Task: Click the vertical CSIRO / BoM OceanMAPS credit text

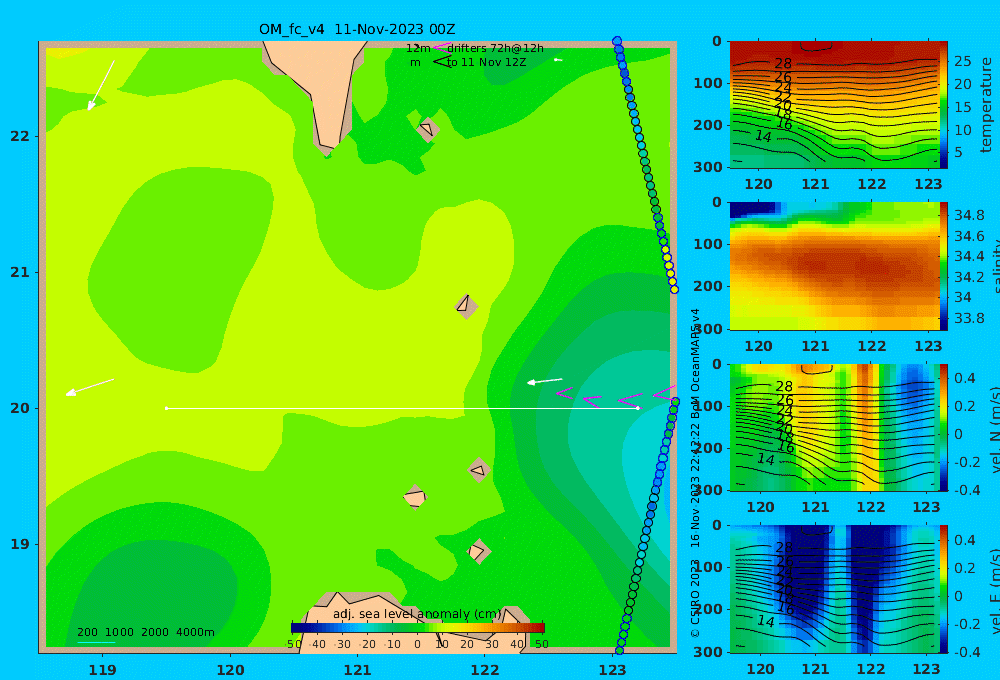Action: click(x=695, y=473)
